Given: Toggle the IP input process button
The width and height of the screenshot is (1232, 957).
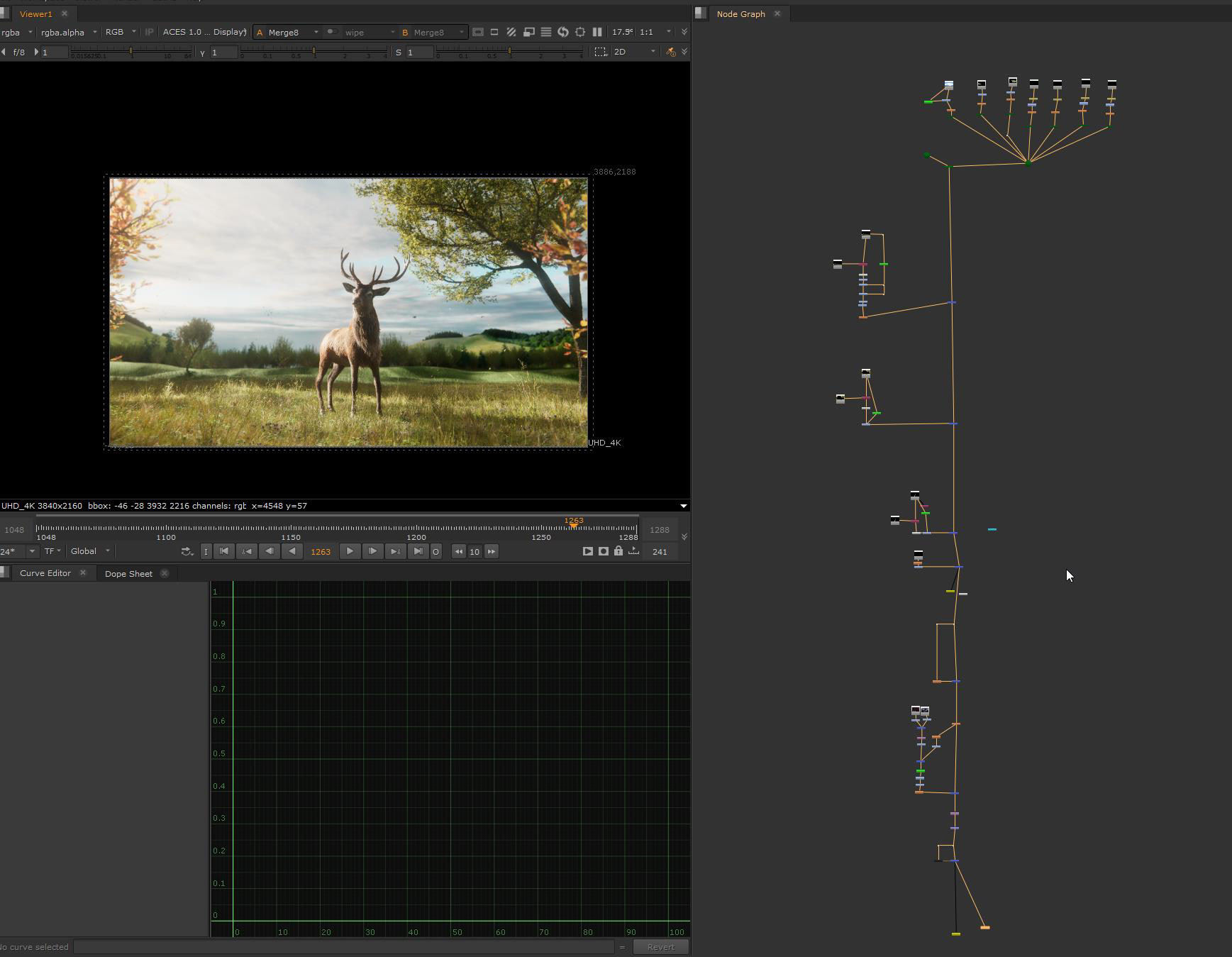Looking at the screenshot, I should [x=149, y=32].
